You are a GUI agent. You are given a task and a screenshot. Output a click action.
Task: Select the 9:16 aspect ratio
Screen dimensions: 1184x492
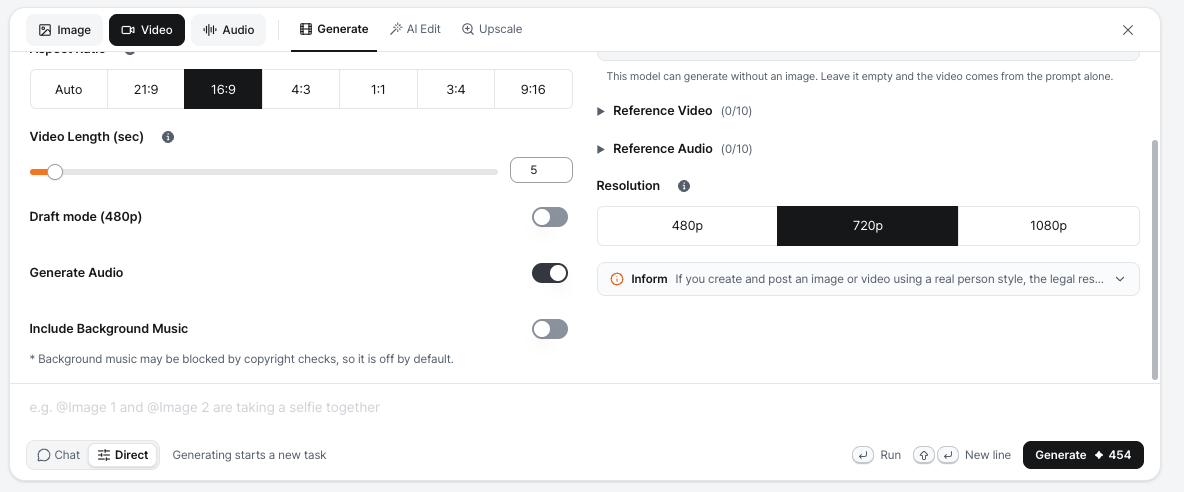click(533, 89)
